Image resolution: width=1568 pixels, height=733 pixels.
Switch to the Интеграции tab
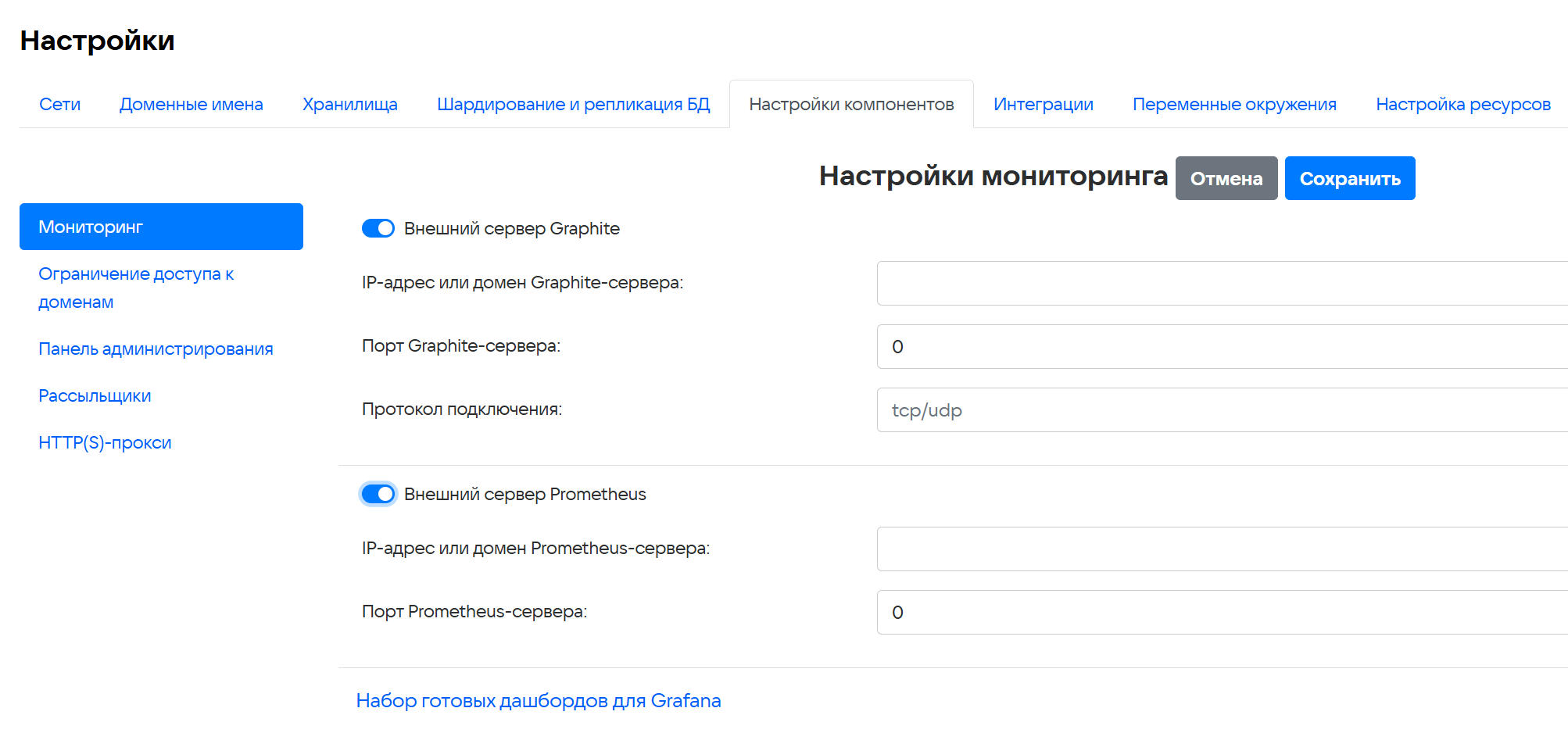point(1043,104)
